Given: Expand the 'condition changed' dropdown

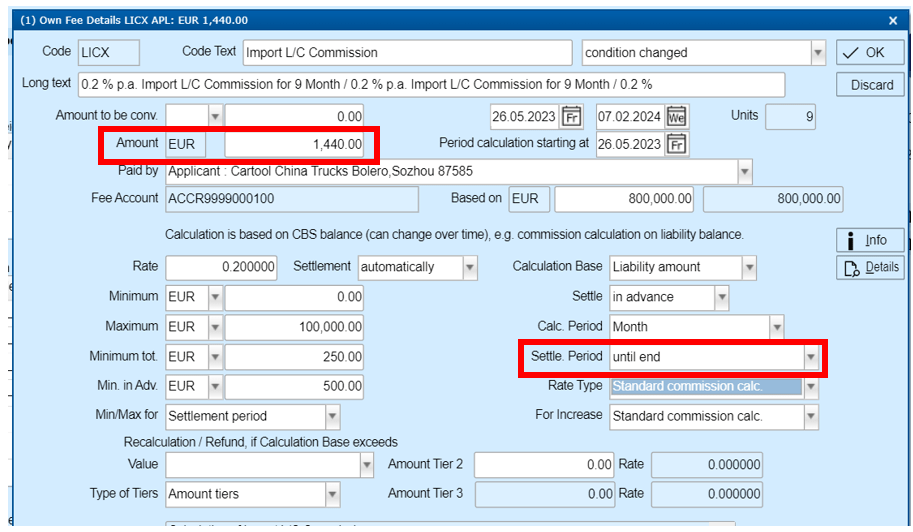Looking at the screenshot, I should point(818,52).
